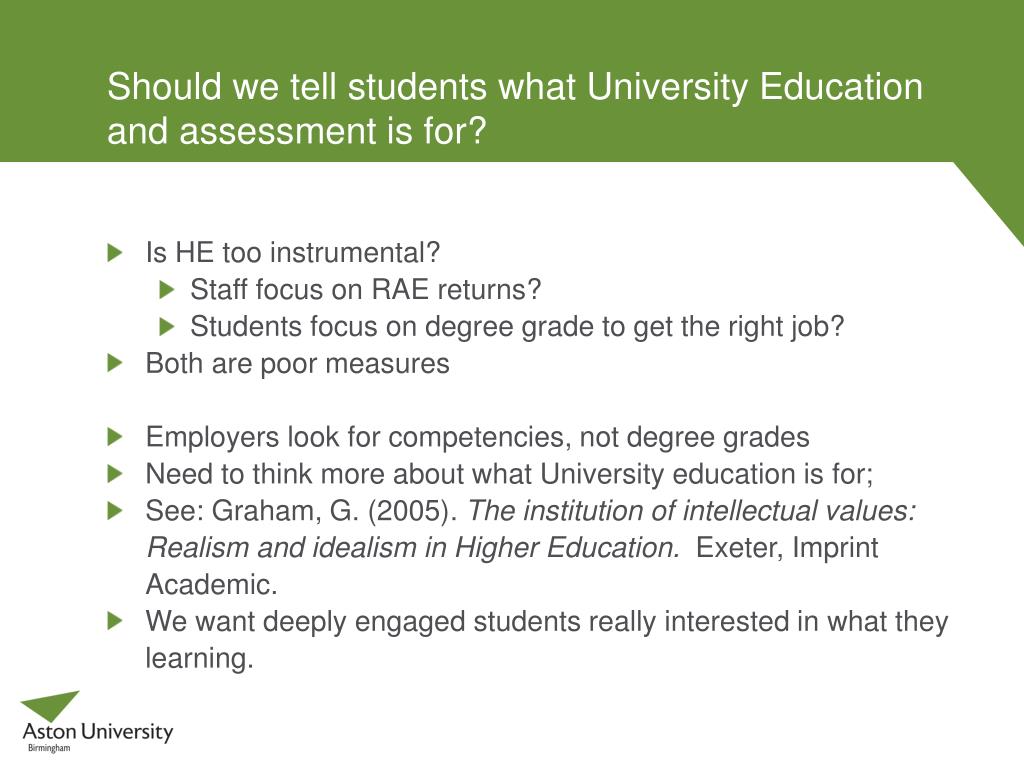Click bullet arrow beside "Students focus on degree grade"
Image resolution: width=1024 pixels, height=768 pixels.
coord(167,327)
